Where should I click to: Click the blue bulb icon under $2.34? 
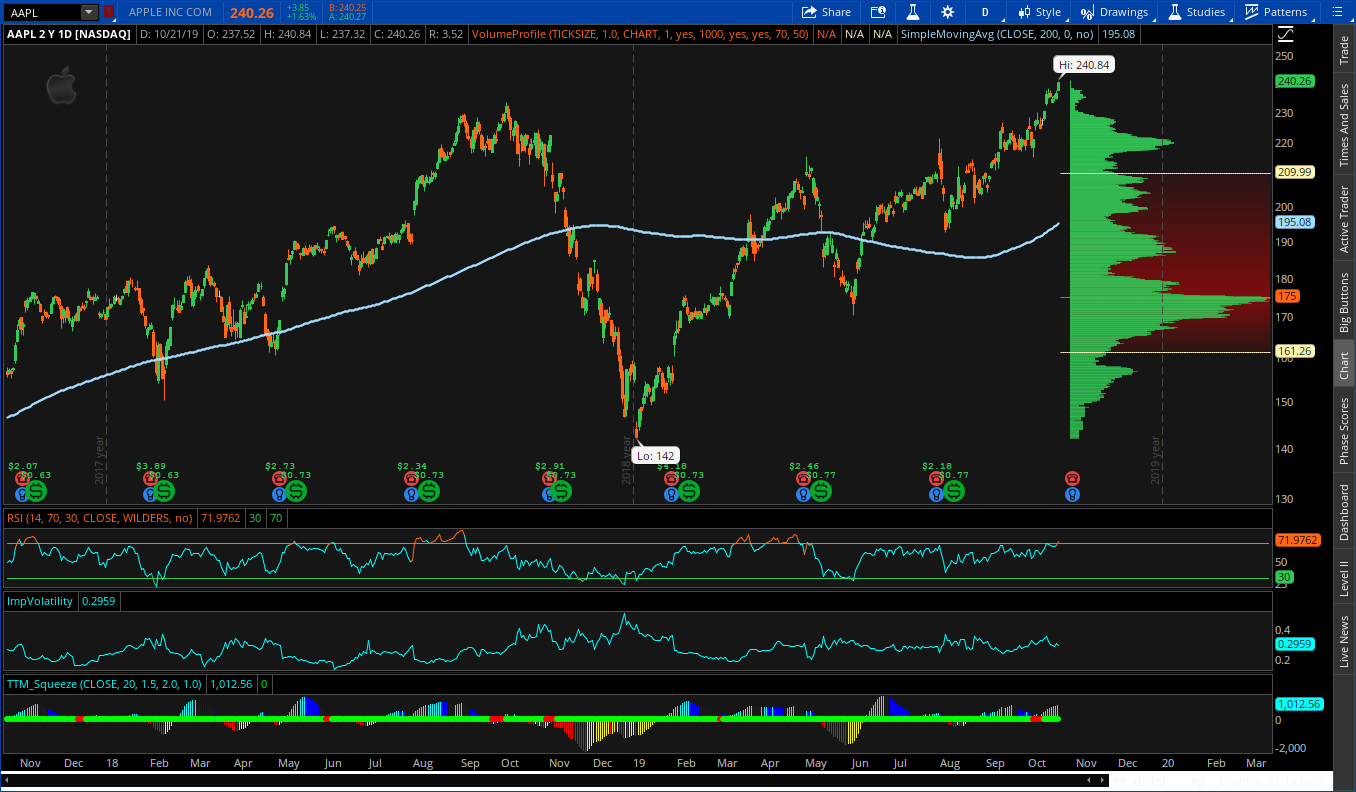tap(412, 493)
